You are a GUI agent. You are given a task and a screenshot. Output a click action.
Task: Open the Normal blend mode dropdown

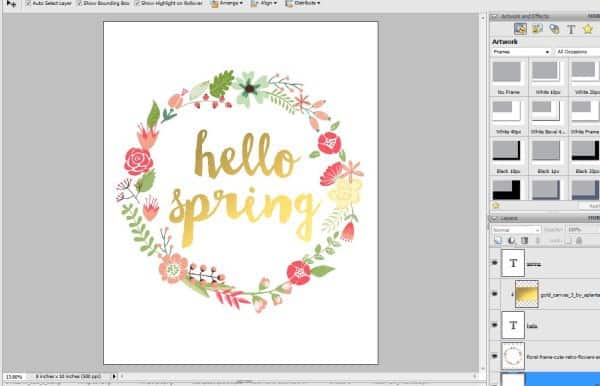[x=515, y=230]
